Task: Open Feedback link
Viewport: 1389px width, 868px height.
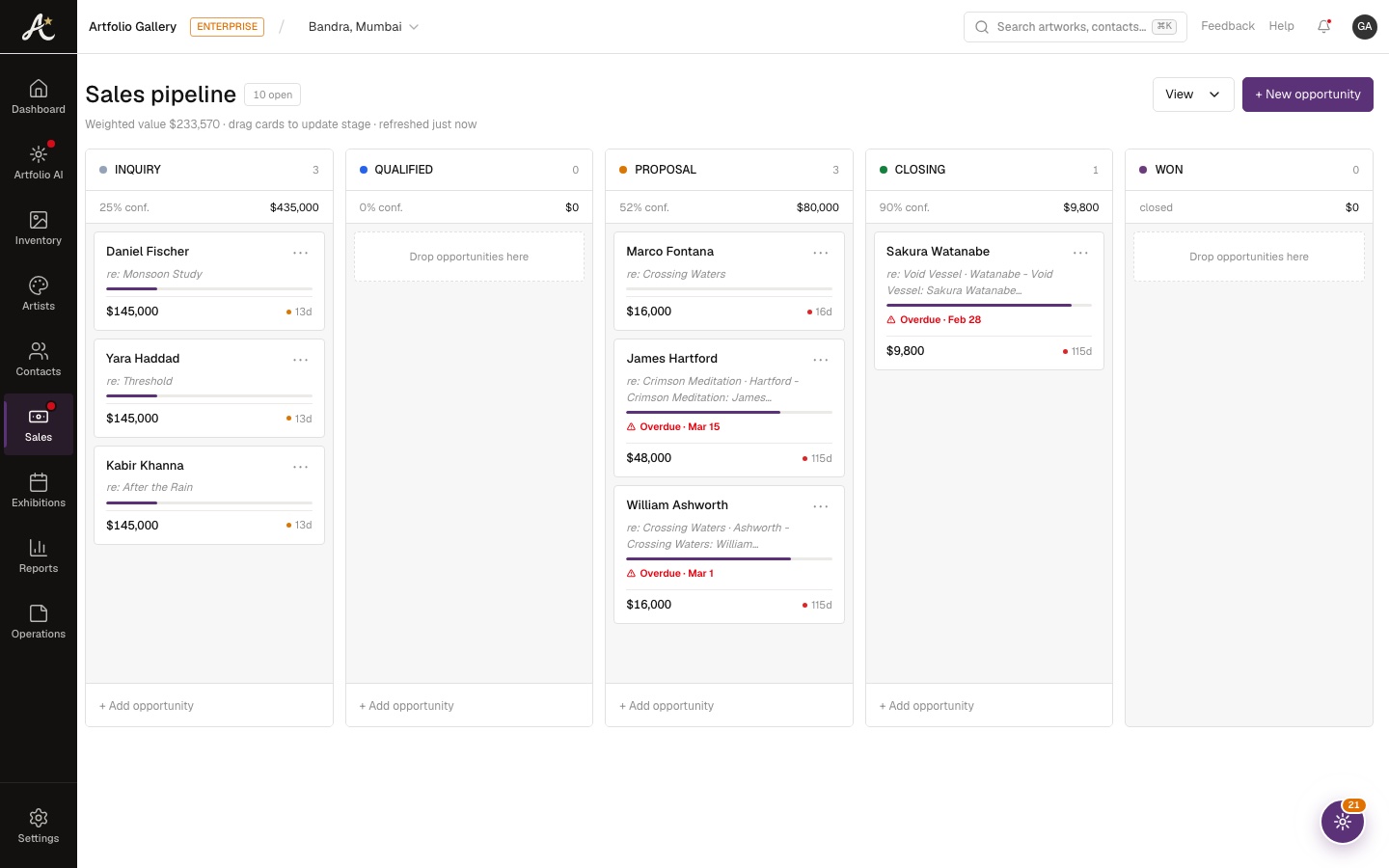Action: (x=1228, y=26)
